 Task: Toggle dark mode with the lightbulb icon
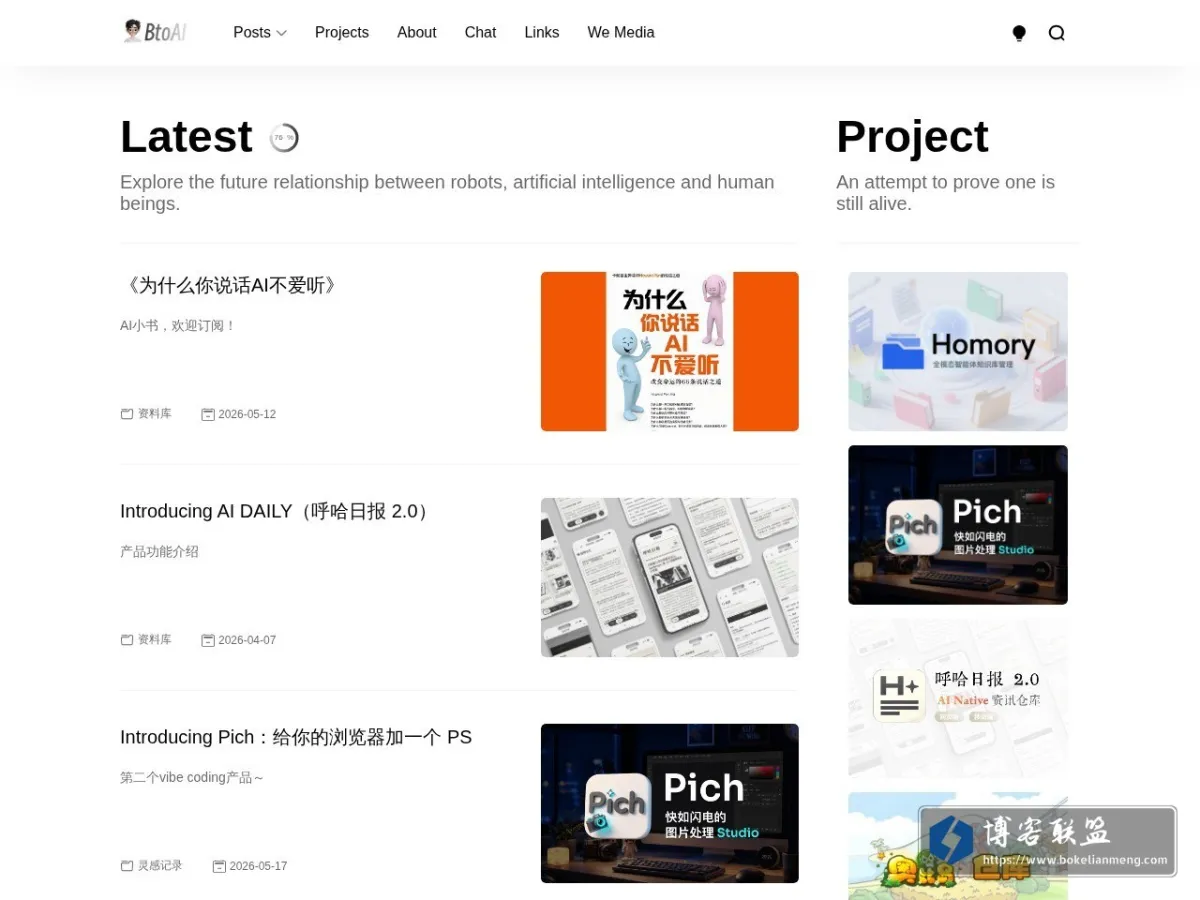[x=1019, y=33]
